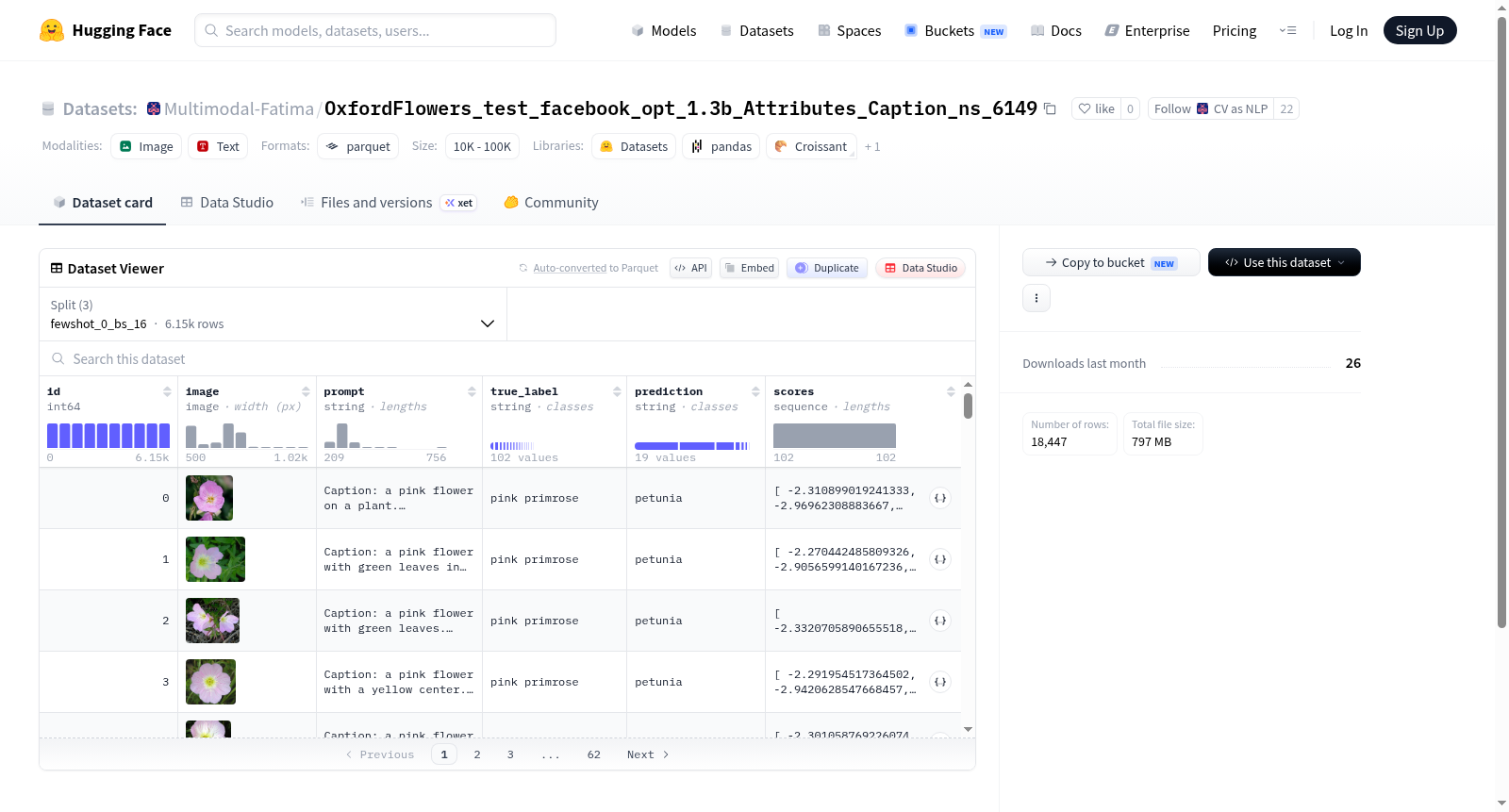The image size is (1509, 812).
Task: Open Data Studio from viewer header
Action: pos(920,268)
